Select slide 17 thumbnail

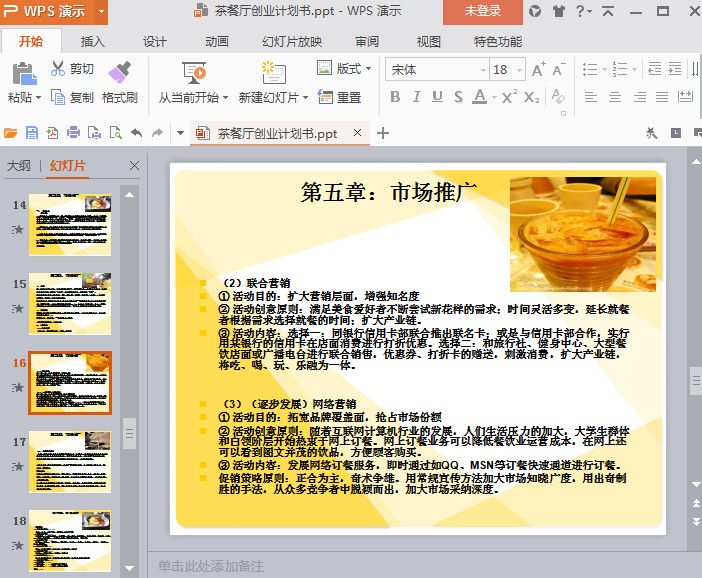(70, 462)
